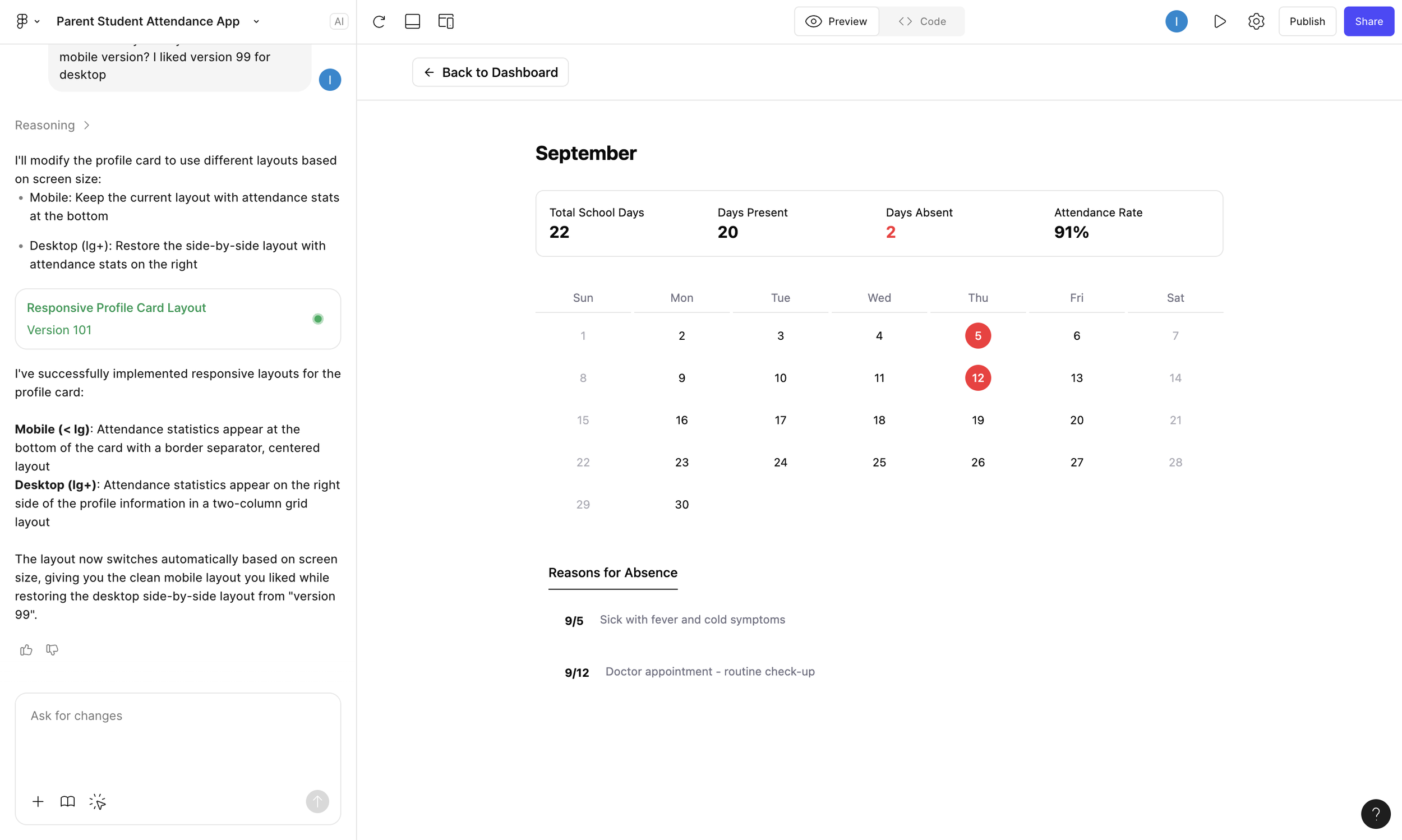
Task: Switch to the Code tab
Action: (x=922, y=21)
